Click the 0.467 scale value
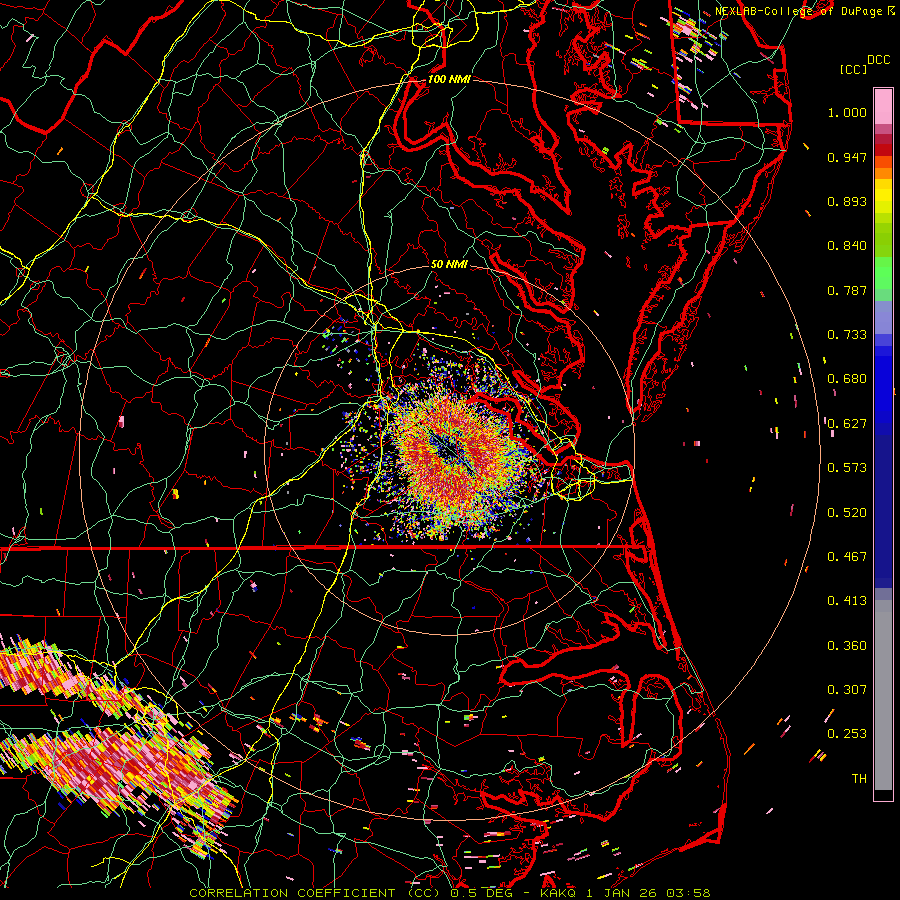This screenshot has width=900, height=900. [847, 557]
